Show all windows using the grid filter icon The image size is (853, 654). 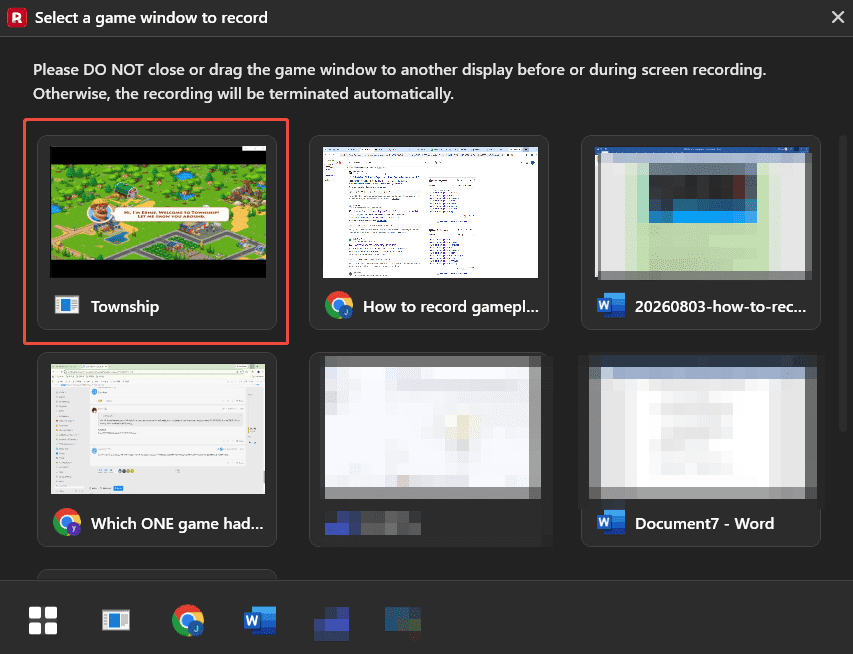coord(43,621)
